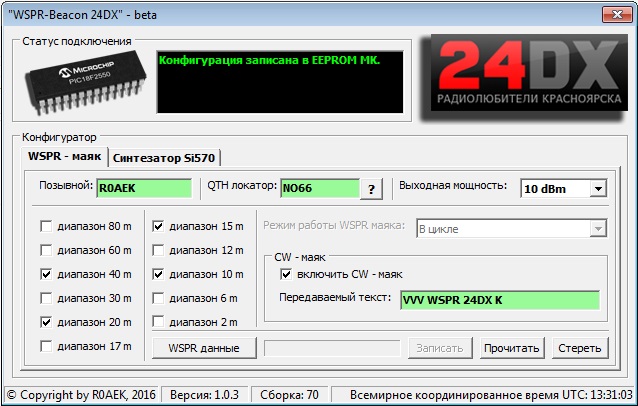Click the Стереть button
638x406 pixels.
tap(580, 348)
